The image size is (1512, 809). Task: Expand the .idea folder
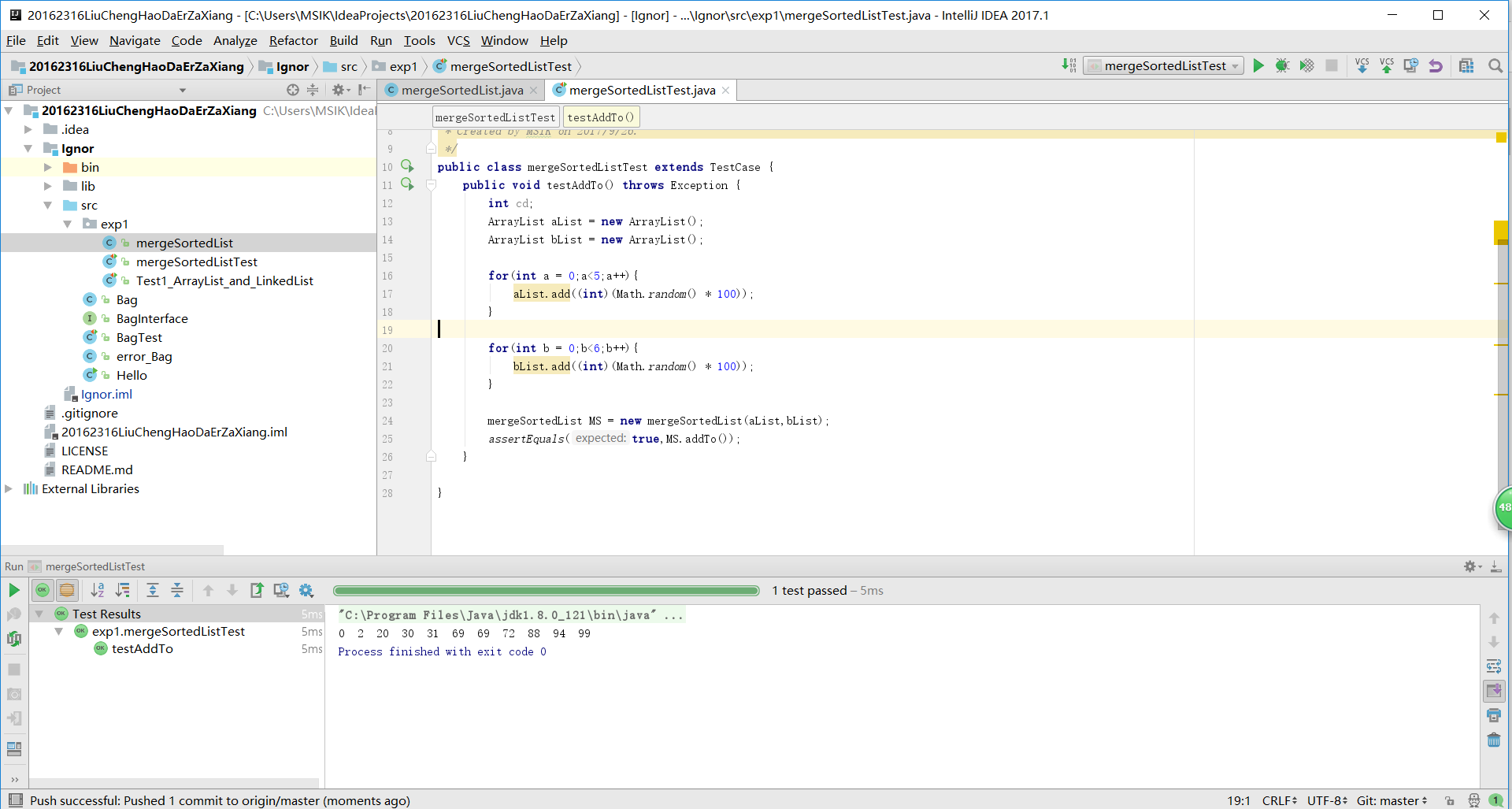pyautogui.click(x=28, y=129)
